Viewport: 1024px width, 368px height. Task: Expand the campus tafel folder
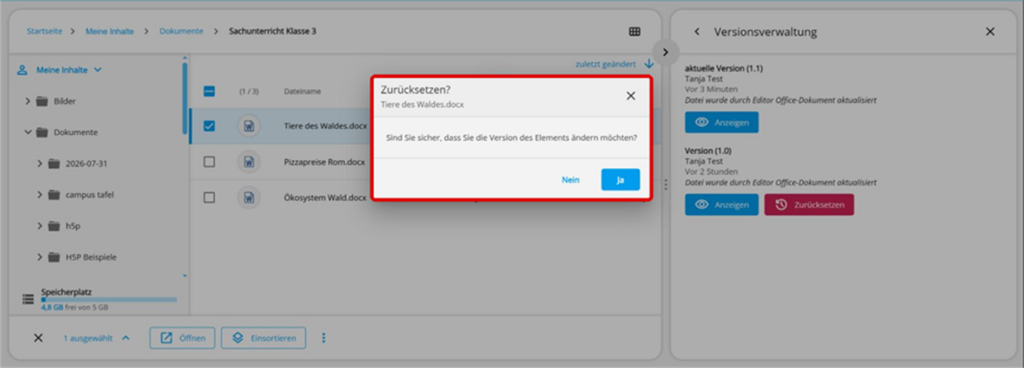[40, 194]
